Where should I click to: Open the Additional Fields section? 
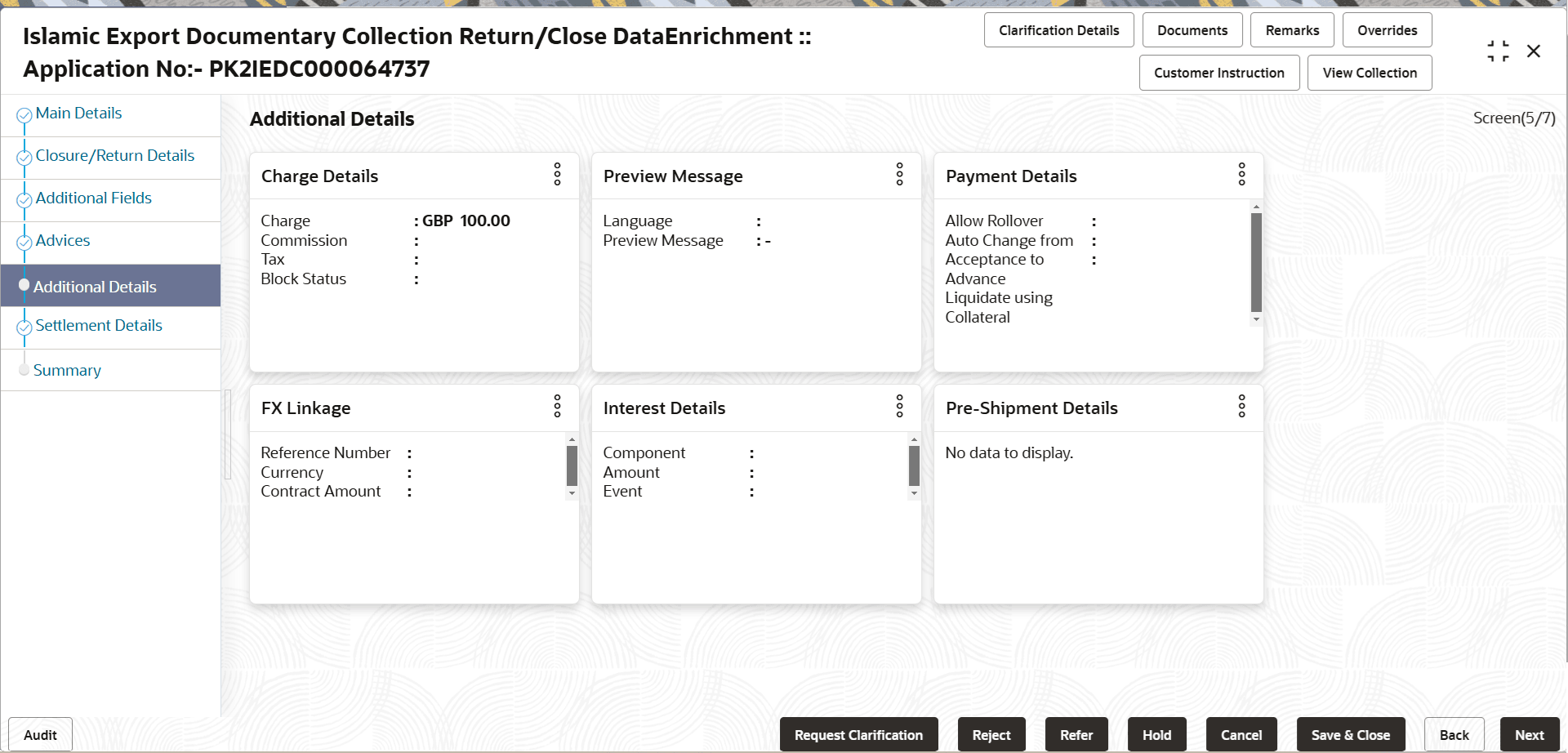point(93,198)
